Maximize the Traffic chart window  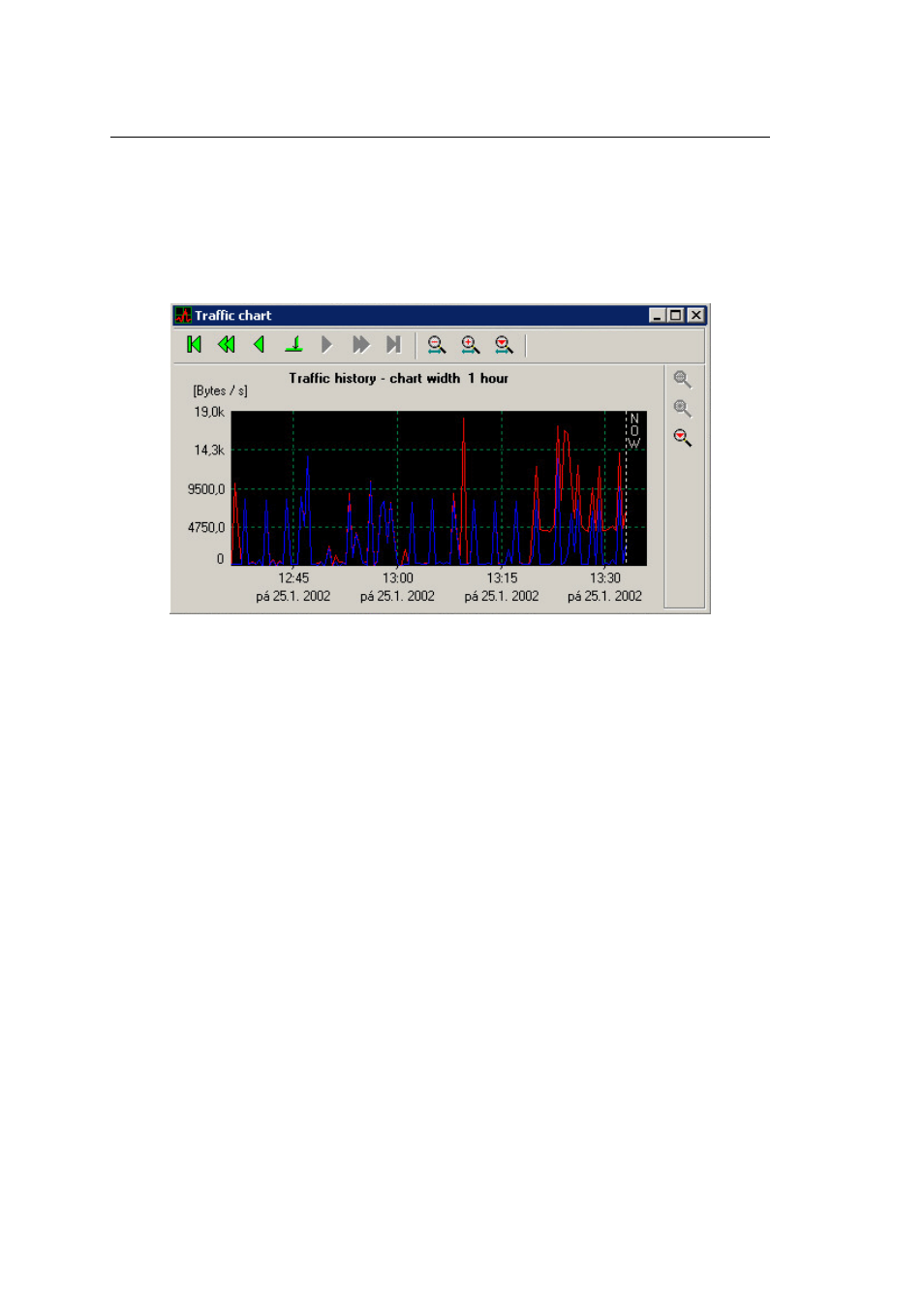676,316
